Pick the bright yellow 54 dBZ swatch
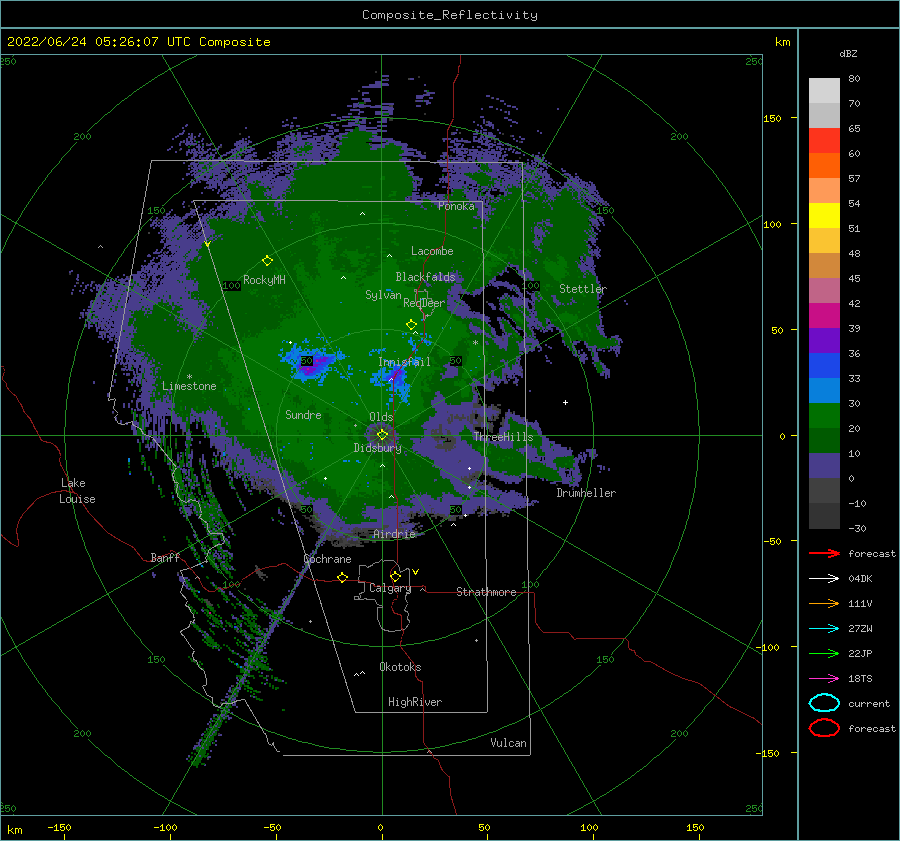 click(824, 215)
